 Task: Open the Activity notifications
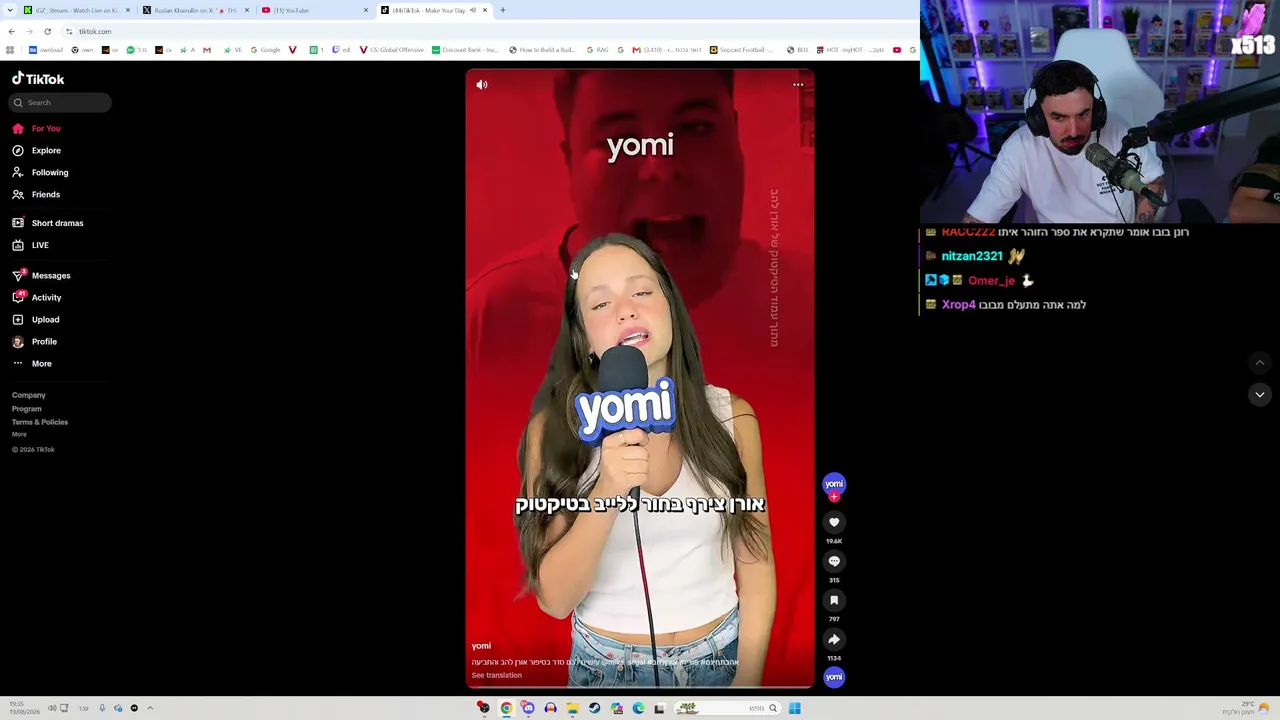(x=37, y=297)
